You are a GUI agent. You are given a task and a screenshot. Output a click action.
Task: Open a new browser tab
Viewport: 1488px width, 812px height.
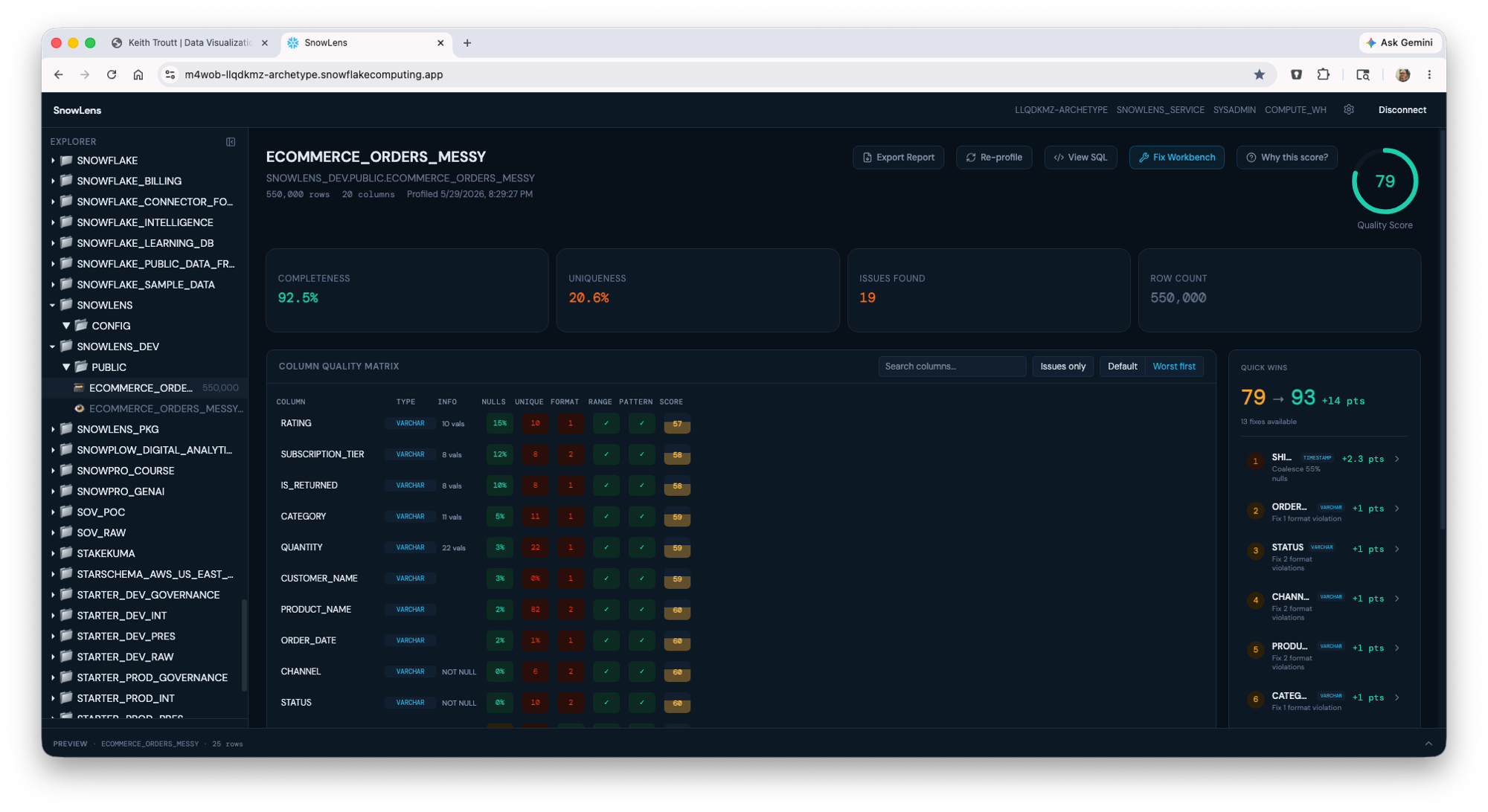tap(467, 43)
